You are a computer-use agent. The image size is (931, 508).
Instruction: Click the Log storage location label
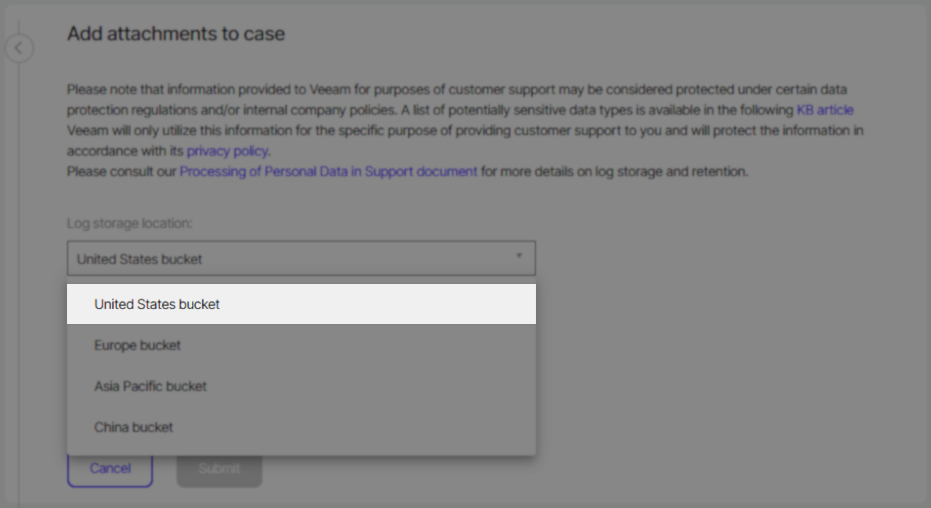[x=129, y=223]
